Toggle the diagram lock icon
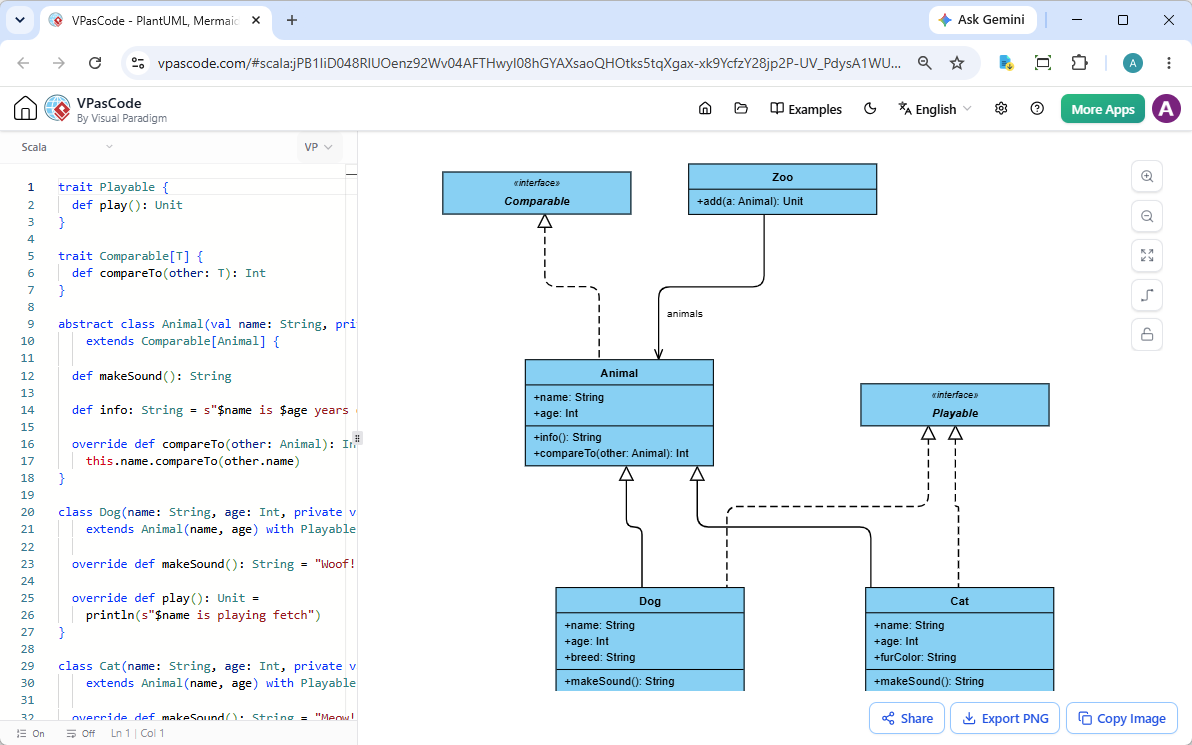Viewport: 1192px width, 745px height. pos(1147,334)
